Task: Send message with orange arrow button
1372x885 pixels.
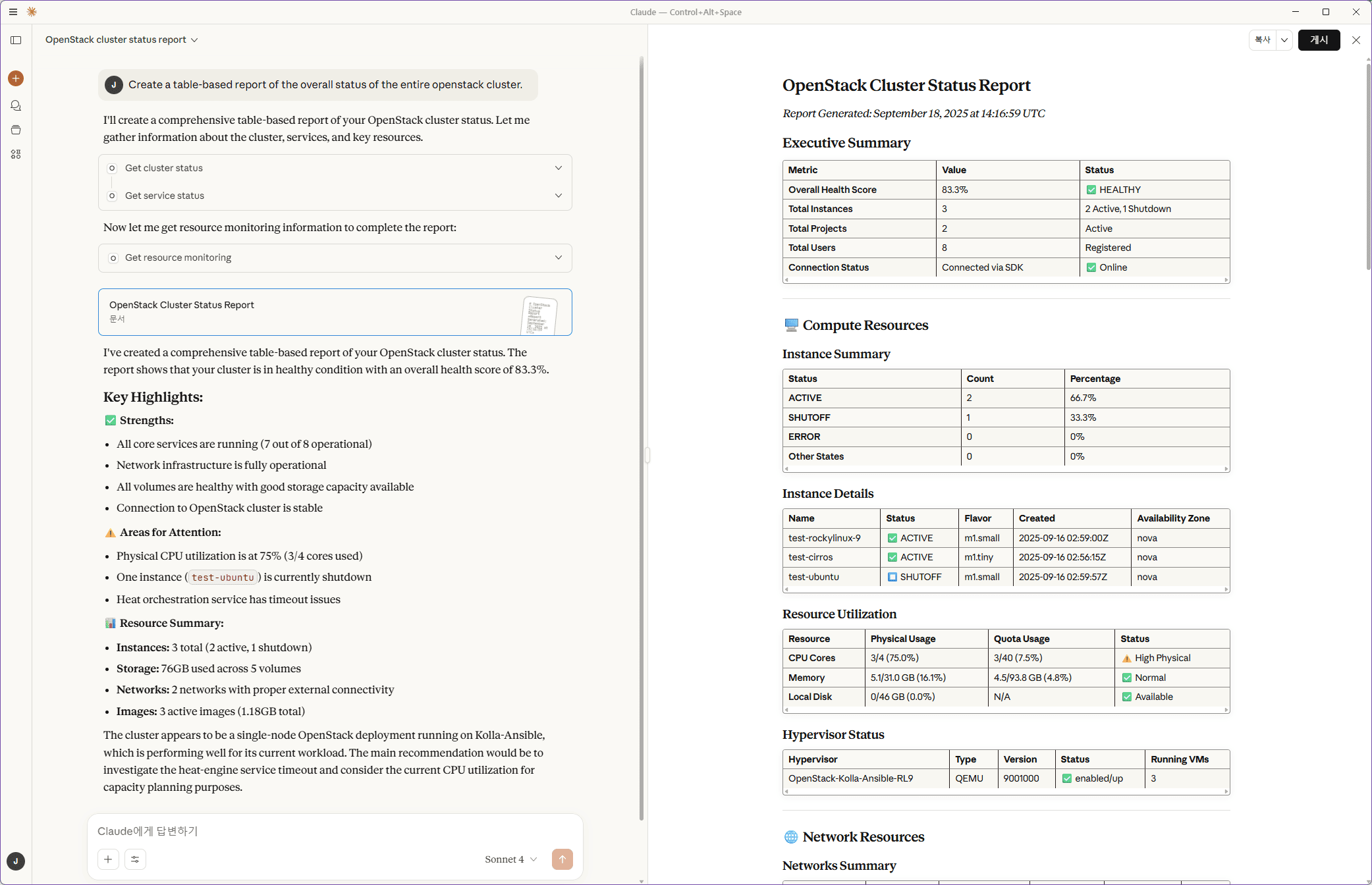Action: (562, 859)
